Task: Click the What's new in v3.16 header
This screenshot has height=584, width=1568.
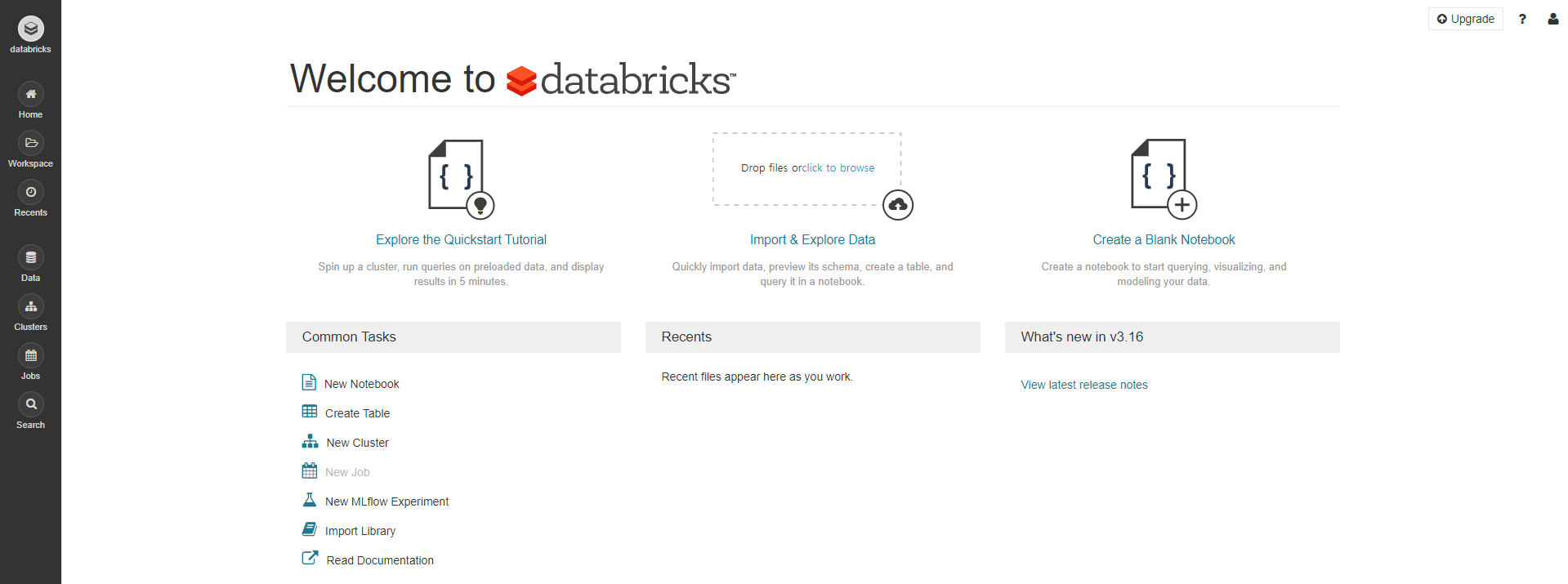Action: (1173, 337)
